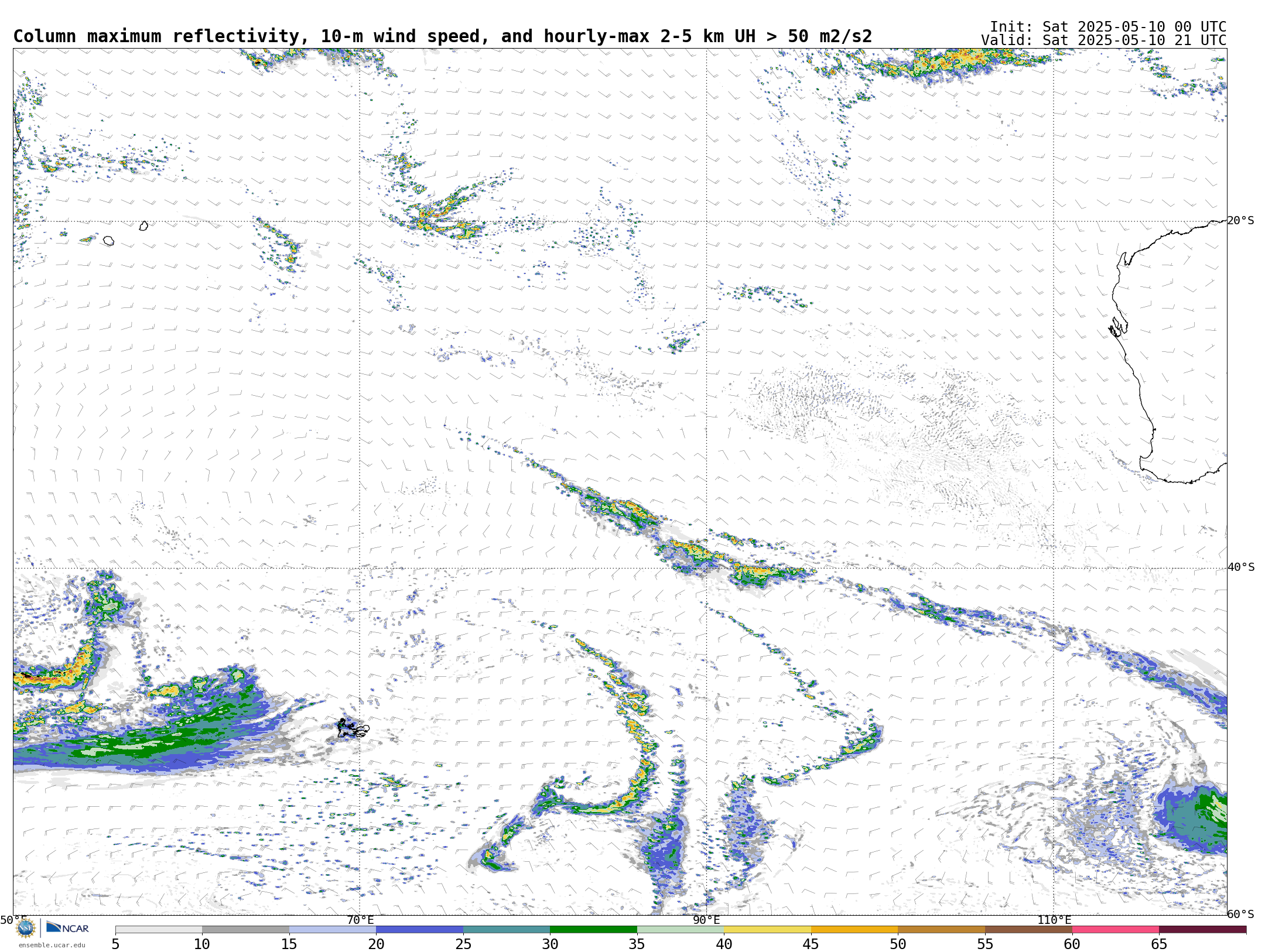Click the '20°S' latitude label
Viewport: 1265px width, 952px height.
click(x=1241, y=221)
